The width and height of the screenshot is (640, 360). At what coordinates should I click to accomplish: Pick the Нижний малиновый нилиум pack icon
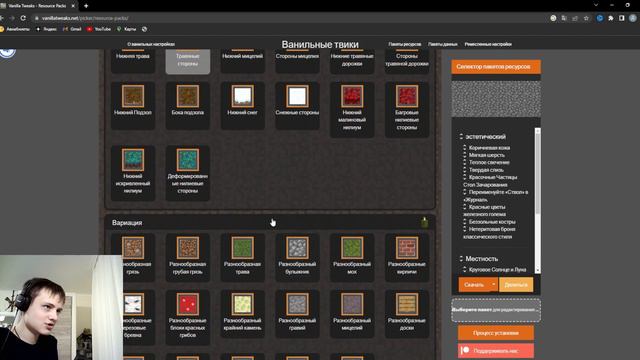point(352,96)
